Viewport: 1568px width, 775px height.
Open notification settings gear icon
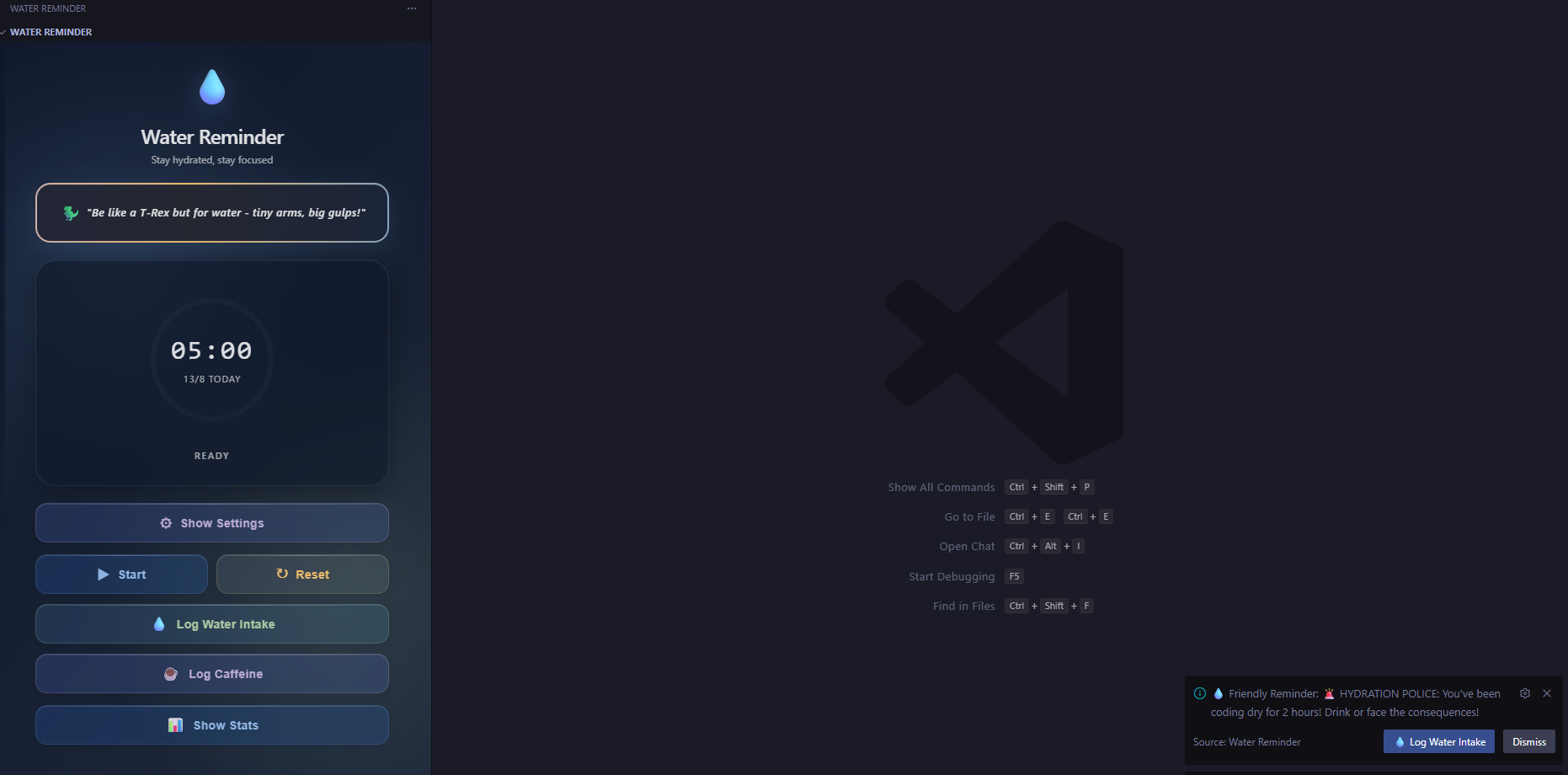point(1525,693)
